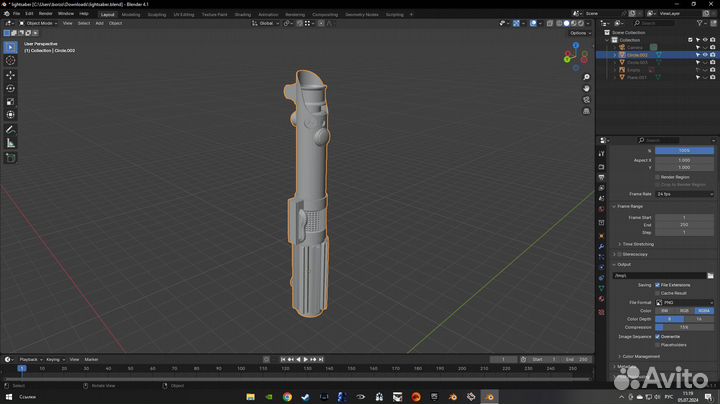
Task: Click the Frame End 250 field
Action: click(685, 225)
